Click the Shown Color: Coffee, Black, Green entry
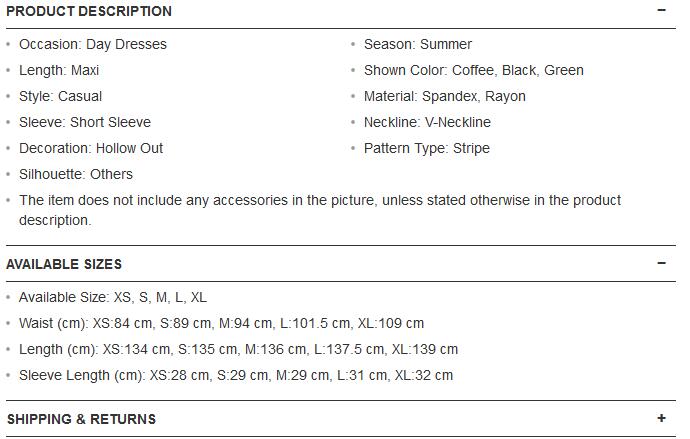The height and width of the screenshot is (439, 690). (474, 70)
